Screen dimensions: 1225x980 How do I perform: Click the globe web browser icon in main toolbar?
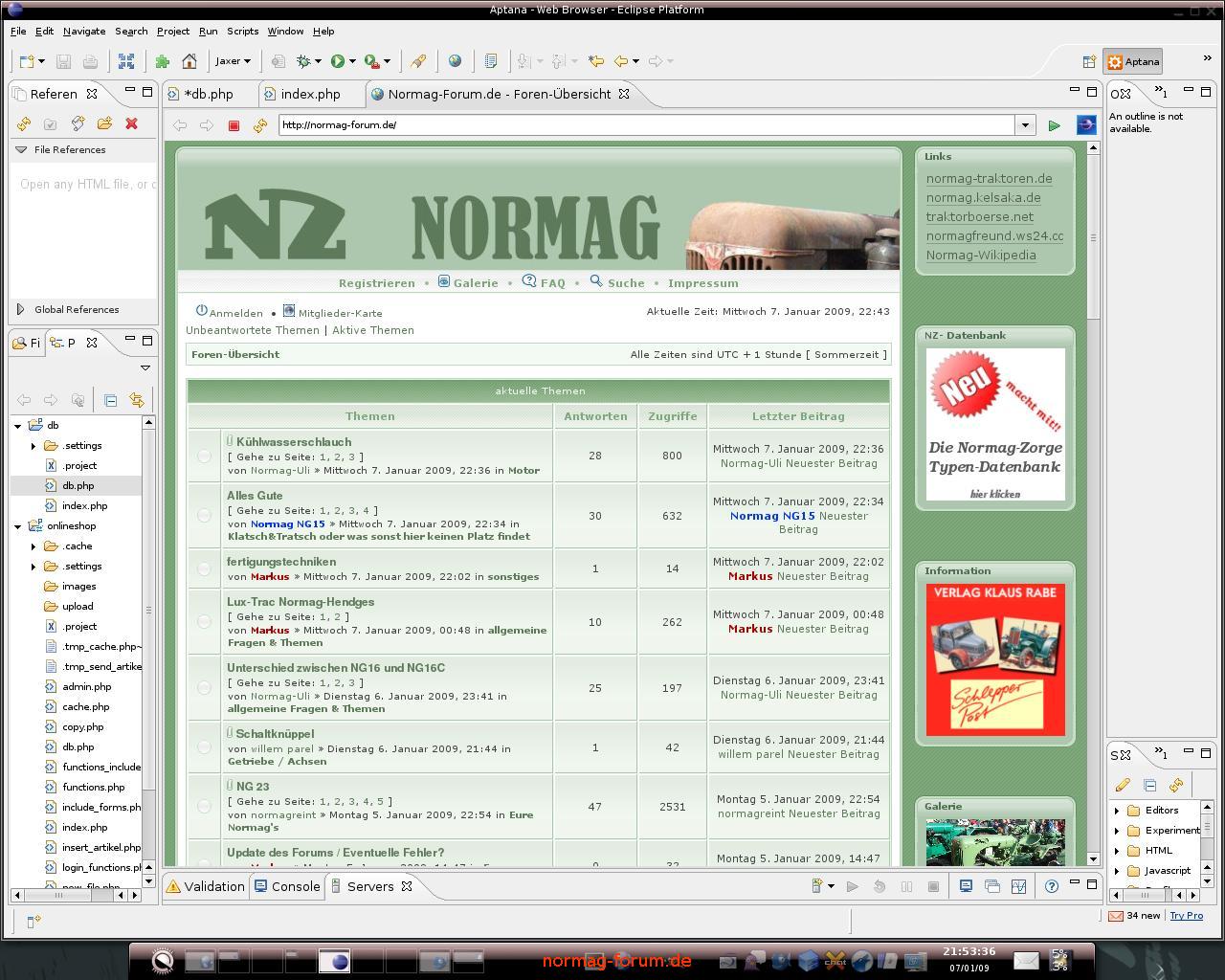point(455,61)
